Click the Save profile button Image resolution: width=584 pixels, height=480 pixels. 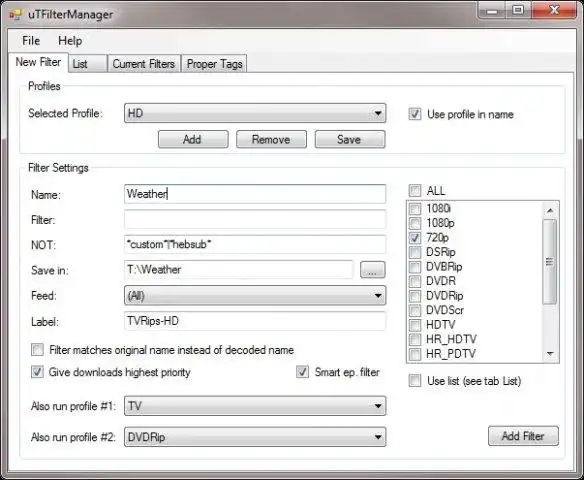click(x=350, y=139)
